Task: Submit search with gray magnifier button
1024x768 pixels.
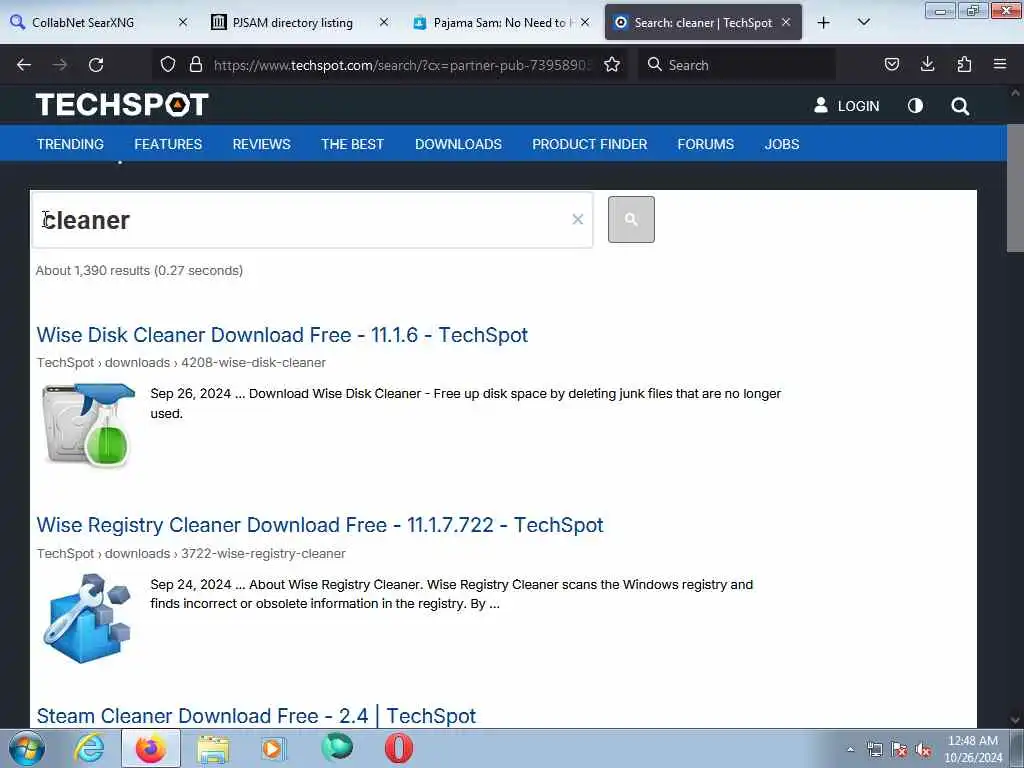Action: pos(631,219)
